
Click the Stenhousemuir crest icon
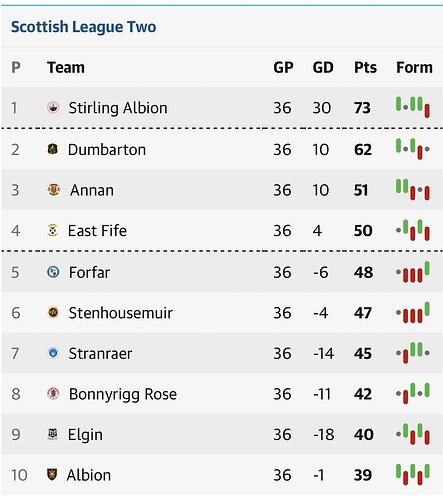53,313
